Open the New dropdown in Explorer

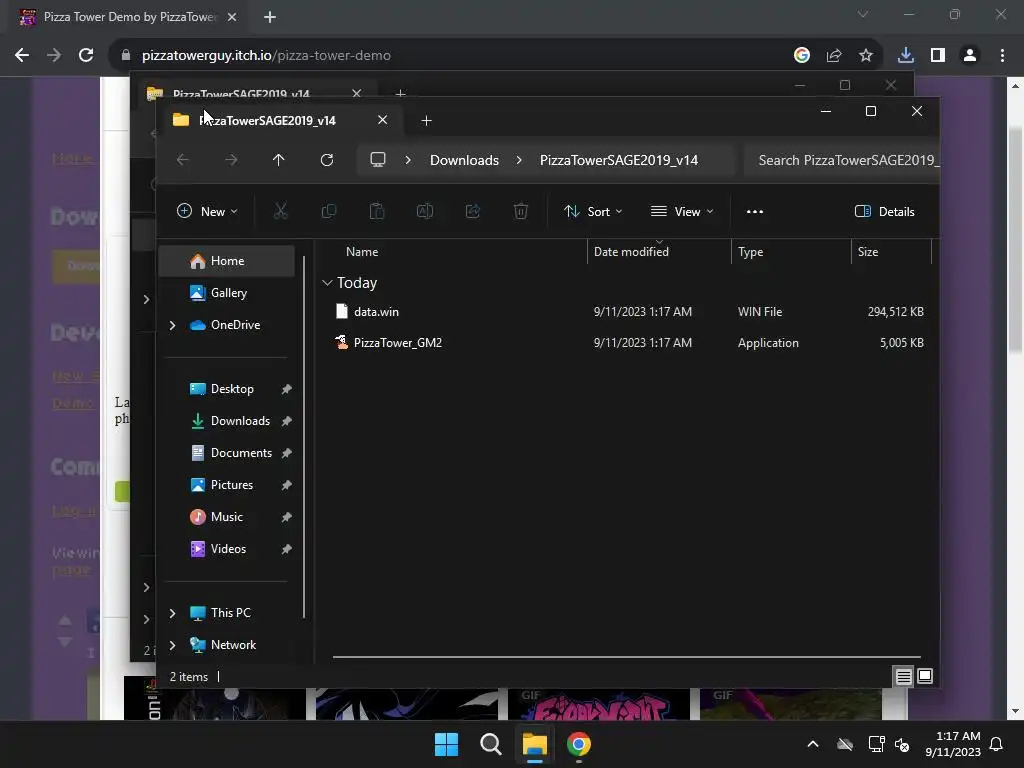tap(207, 212)
